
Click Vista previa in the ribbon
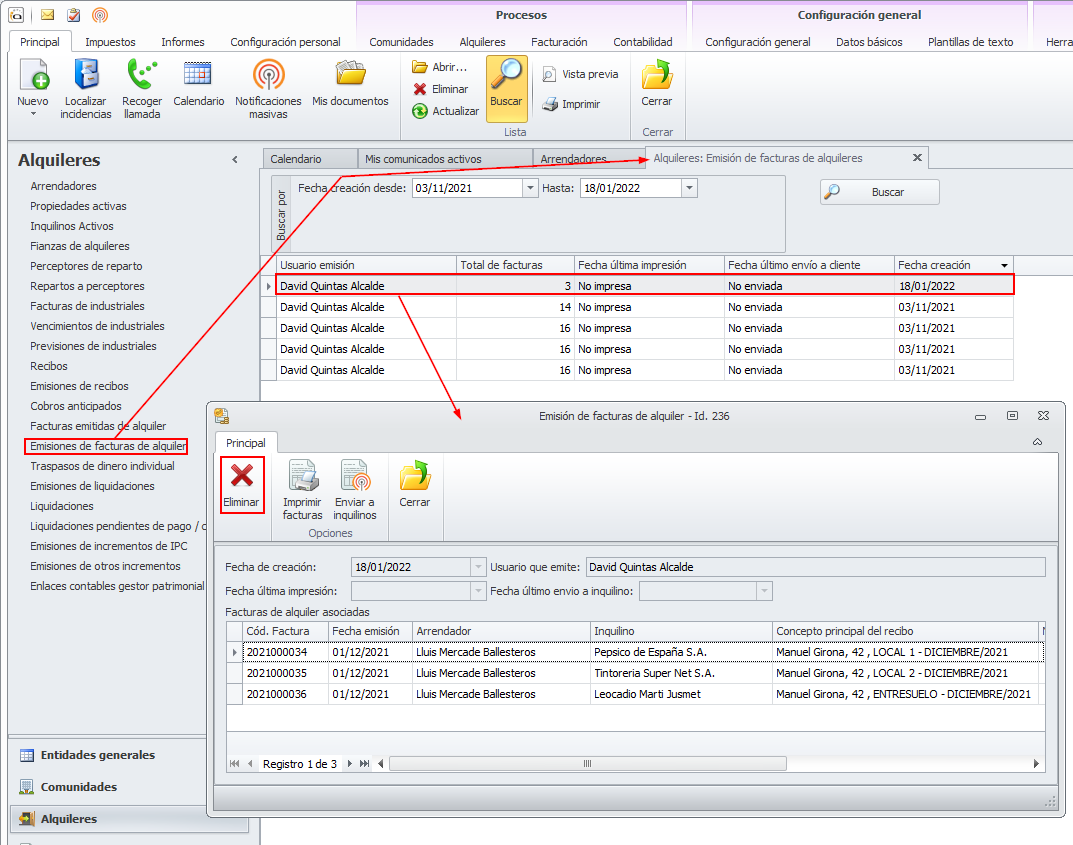point(580,74)
